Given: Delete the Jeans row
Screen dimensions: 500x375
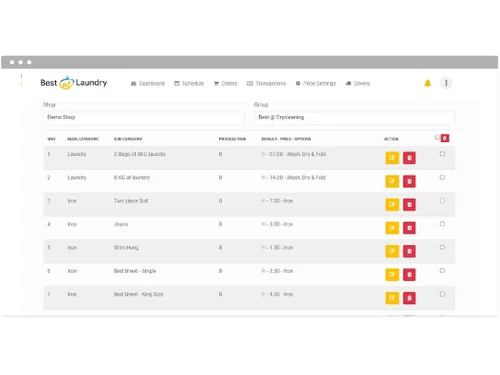Looking at the screenshot, I should tap(409, 228).
